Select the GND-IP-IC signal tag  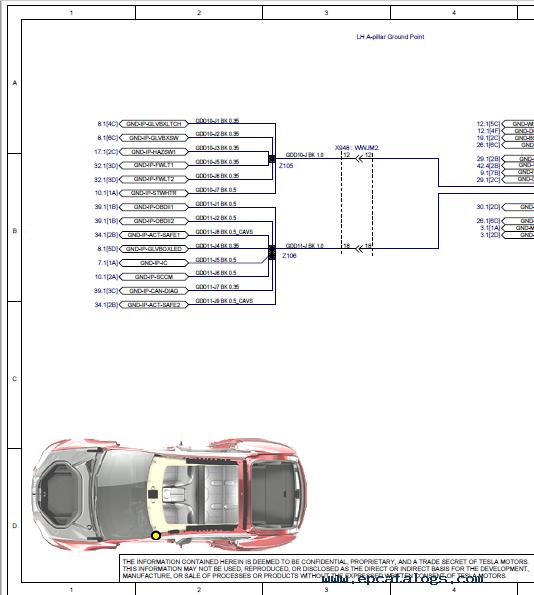click(x=154, y=263)
